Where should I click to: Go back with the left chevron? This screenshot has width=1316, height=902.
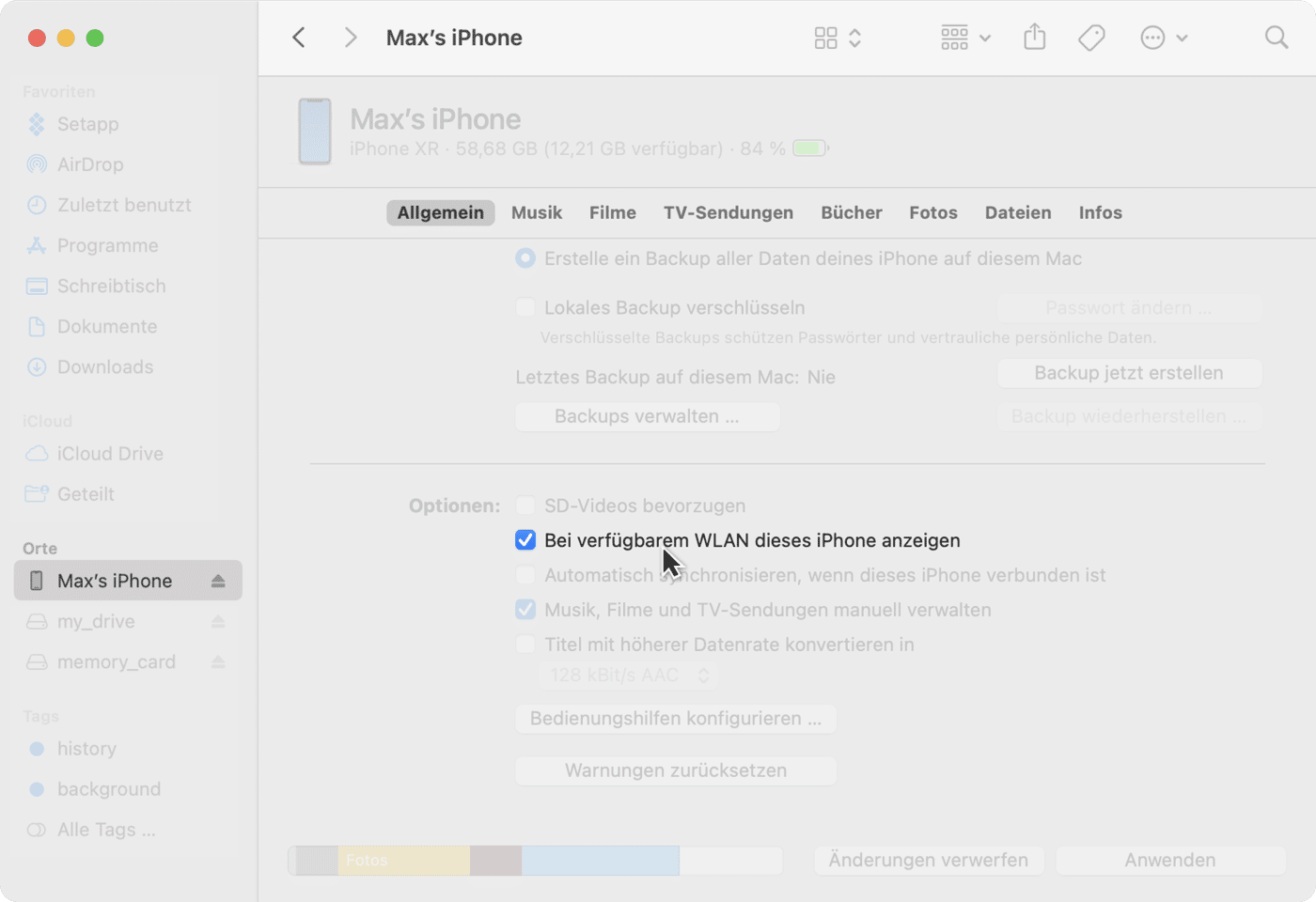[299, 38]
